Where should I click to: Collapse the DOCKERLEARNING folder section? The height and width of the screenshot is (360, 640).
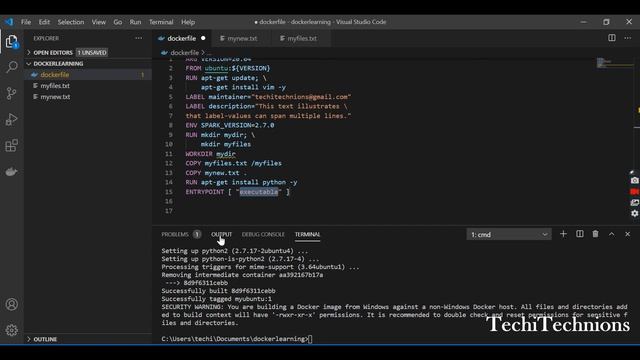click(88, 64)
